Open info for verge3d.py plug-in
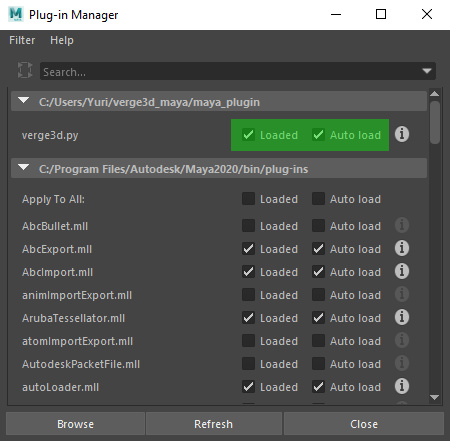Screen dimensions: 450x441 click(x=402, y=134)
